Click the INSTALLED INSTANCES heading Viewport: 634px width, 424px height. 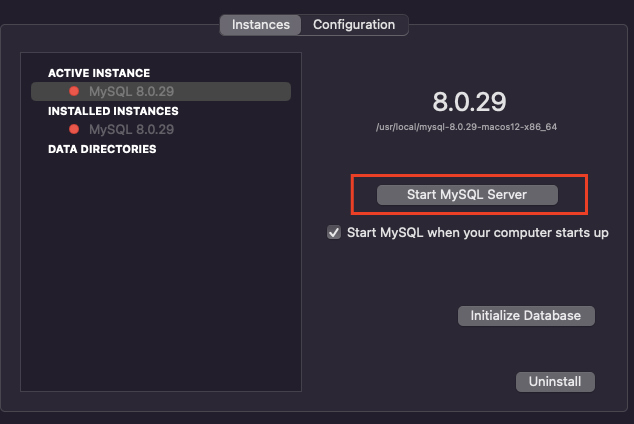113,111
